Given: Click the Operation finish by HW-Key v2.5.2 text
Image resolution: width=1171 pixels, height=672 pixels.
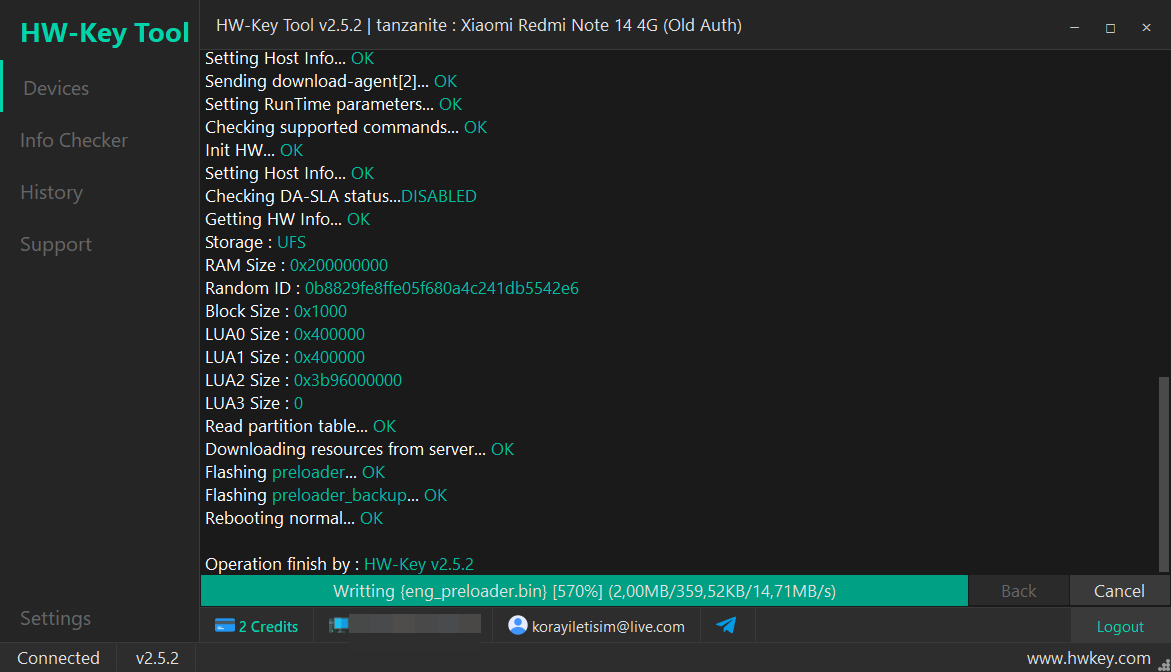Looking at the screenshot, I should coord(339,564).
